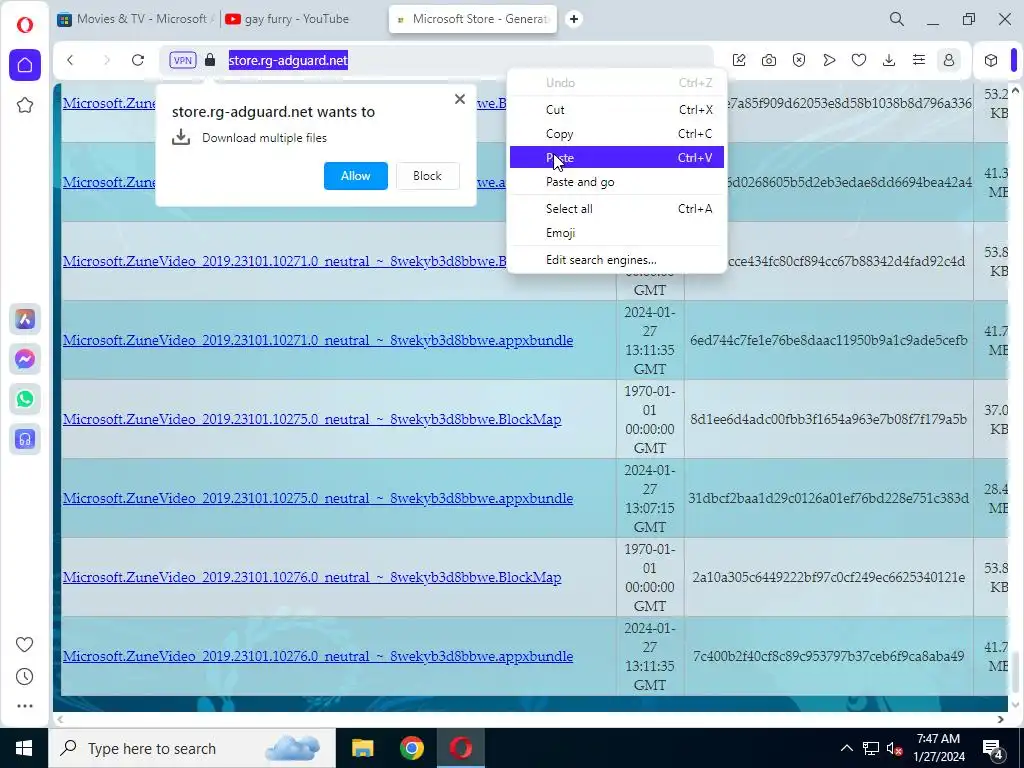Click taskbar search box
The height and width of the screenshot is (768, 1024).
coord(192,748)
